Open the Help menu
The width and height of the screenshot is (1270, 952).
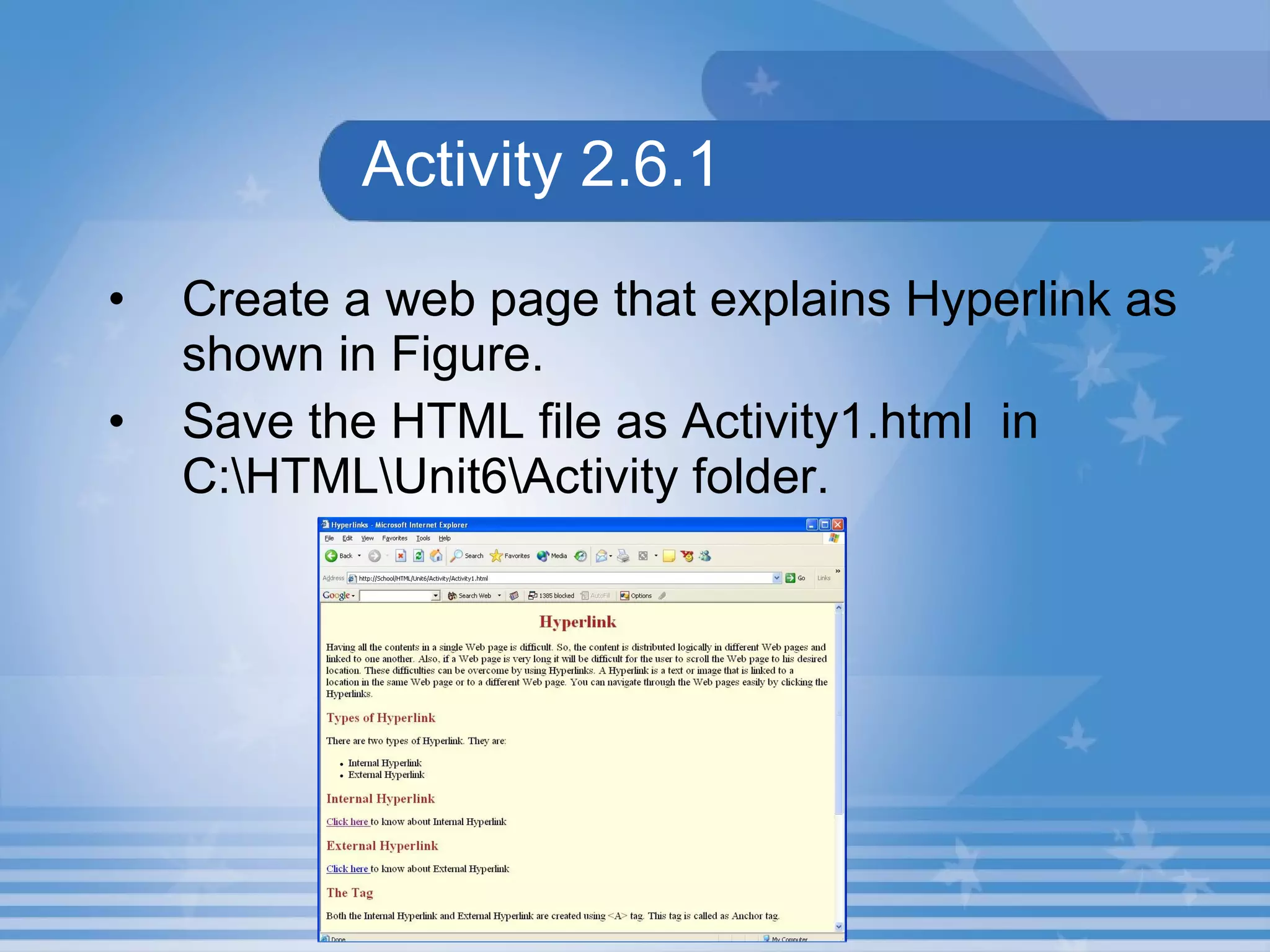click(445, 538)
